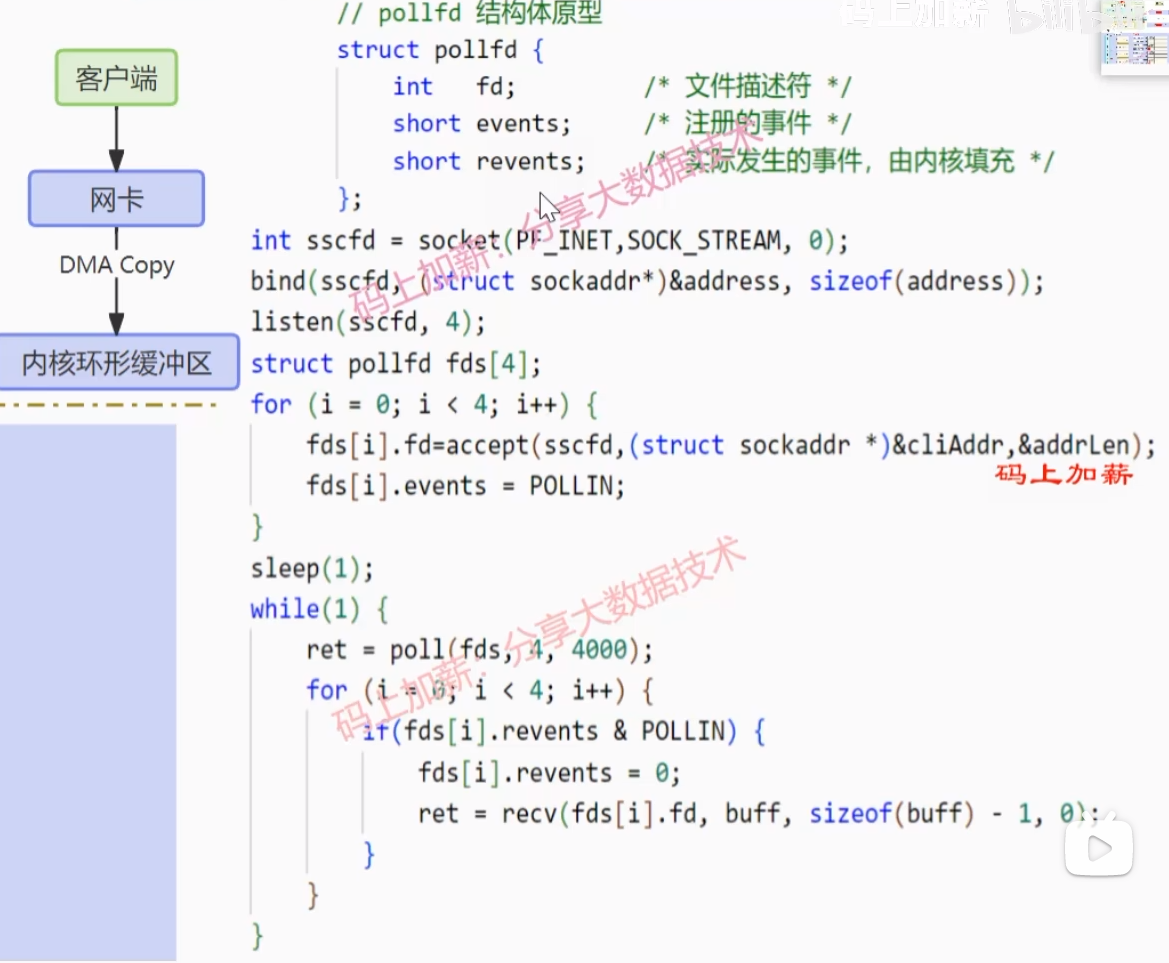1169x963 pixels.
Task: Click the bind(sscfd line
Action: pos(647,281)
